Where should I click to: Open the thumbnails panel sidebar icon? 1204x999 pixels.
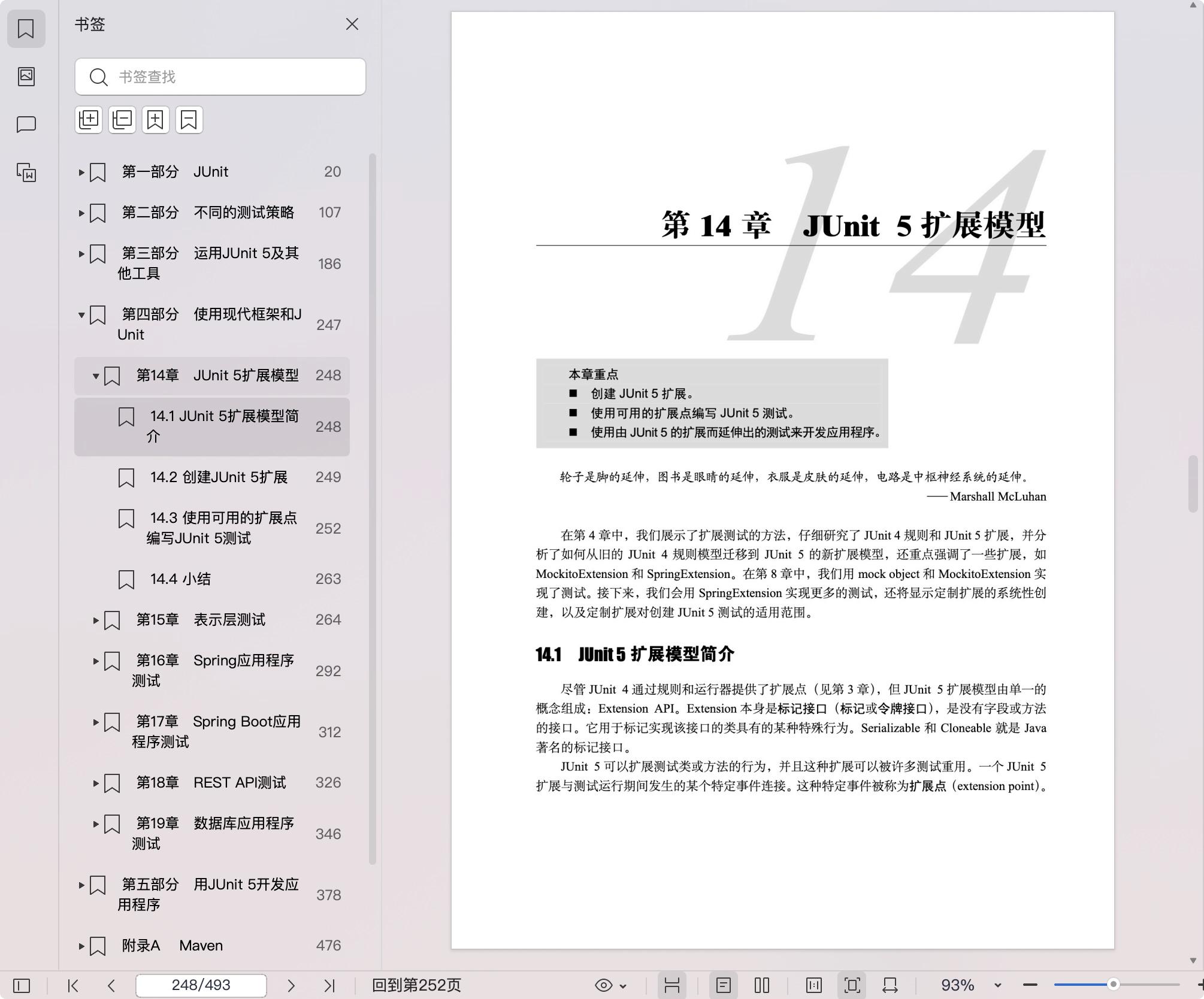(x=26, y=76)
